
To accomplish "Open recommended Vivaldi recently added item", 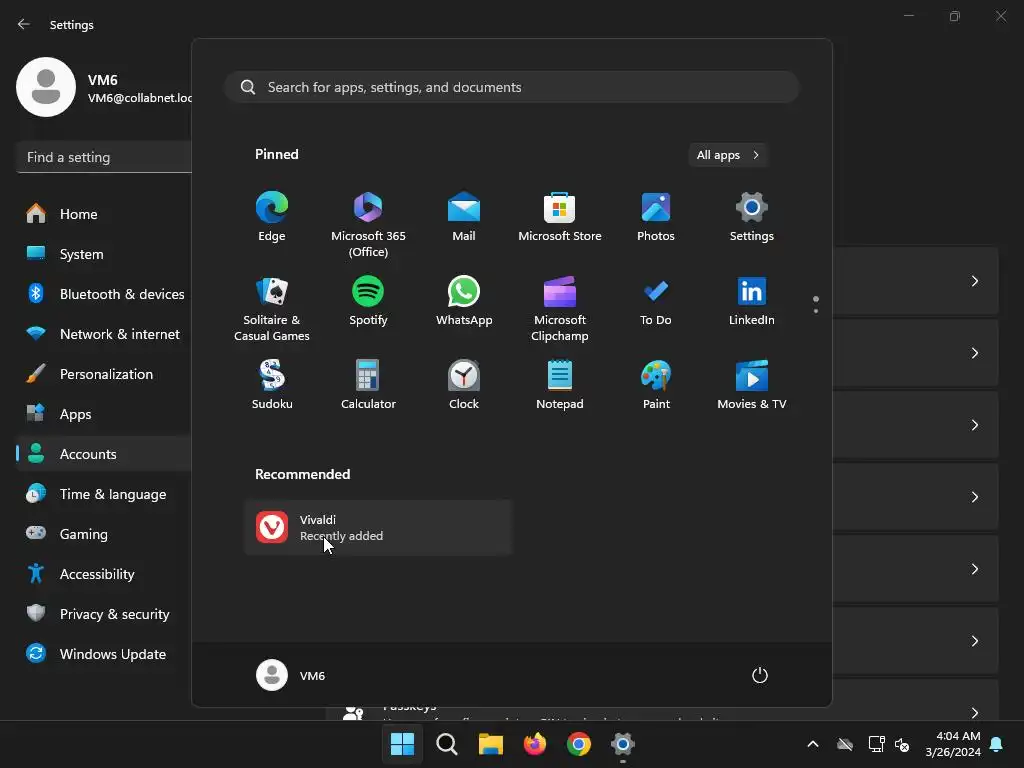I will [x=379, y=528].
